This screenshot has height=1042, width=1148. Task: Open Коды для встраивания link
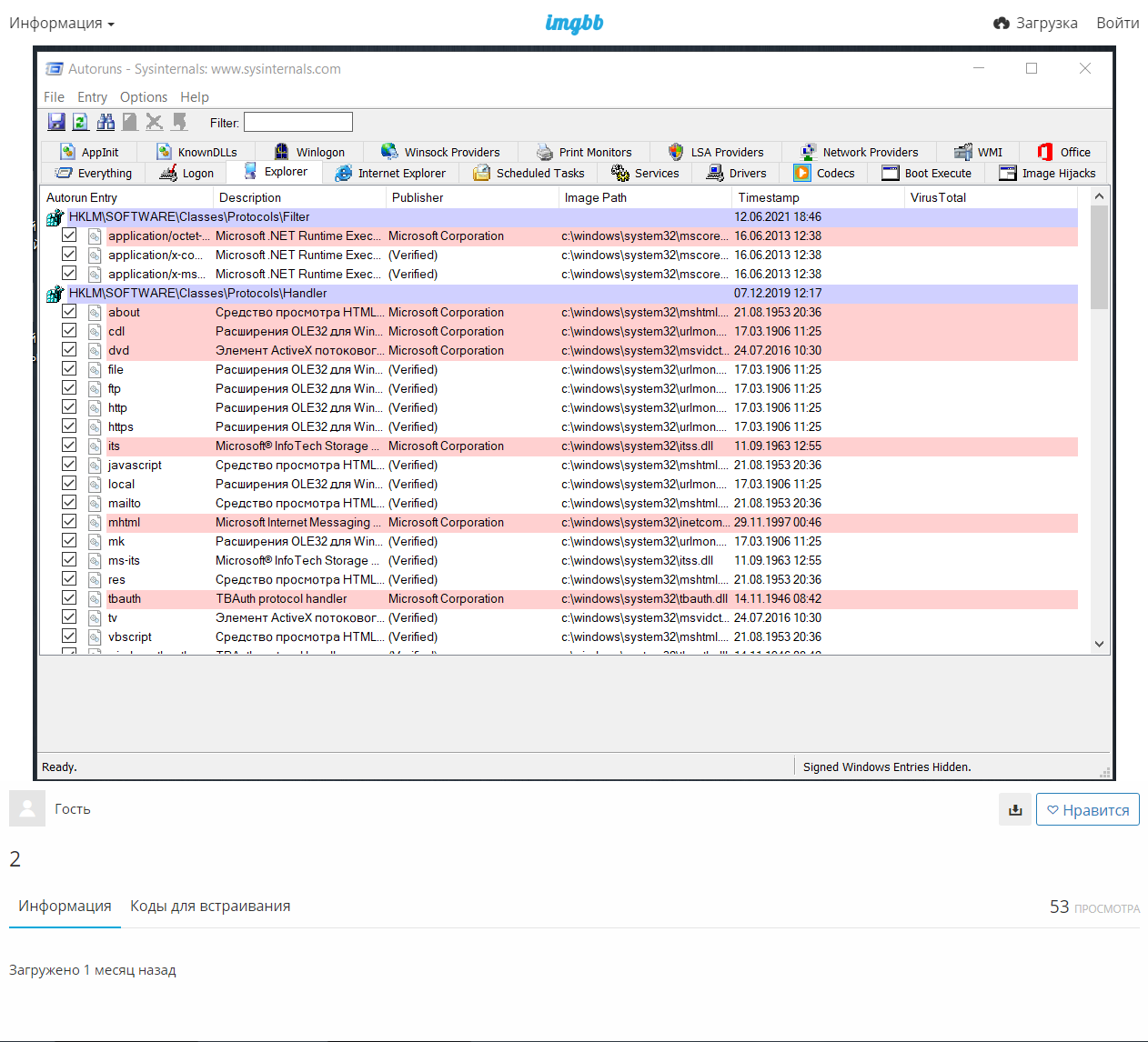pyautogui.click(x=210, y=906)
